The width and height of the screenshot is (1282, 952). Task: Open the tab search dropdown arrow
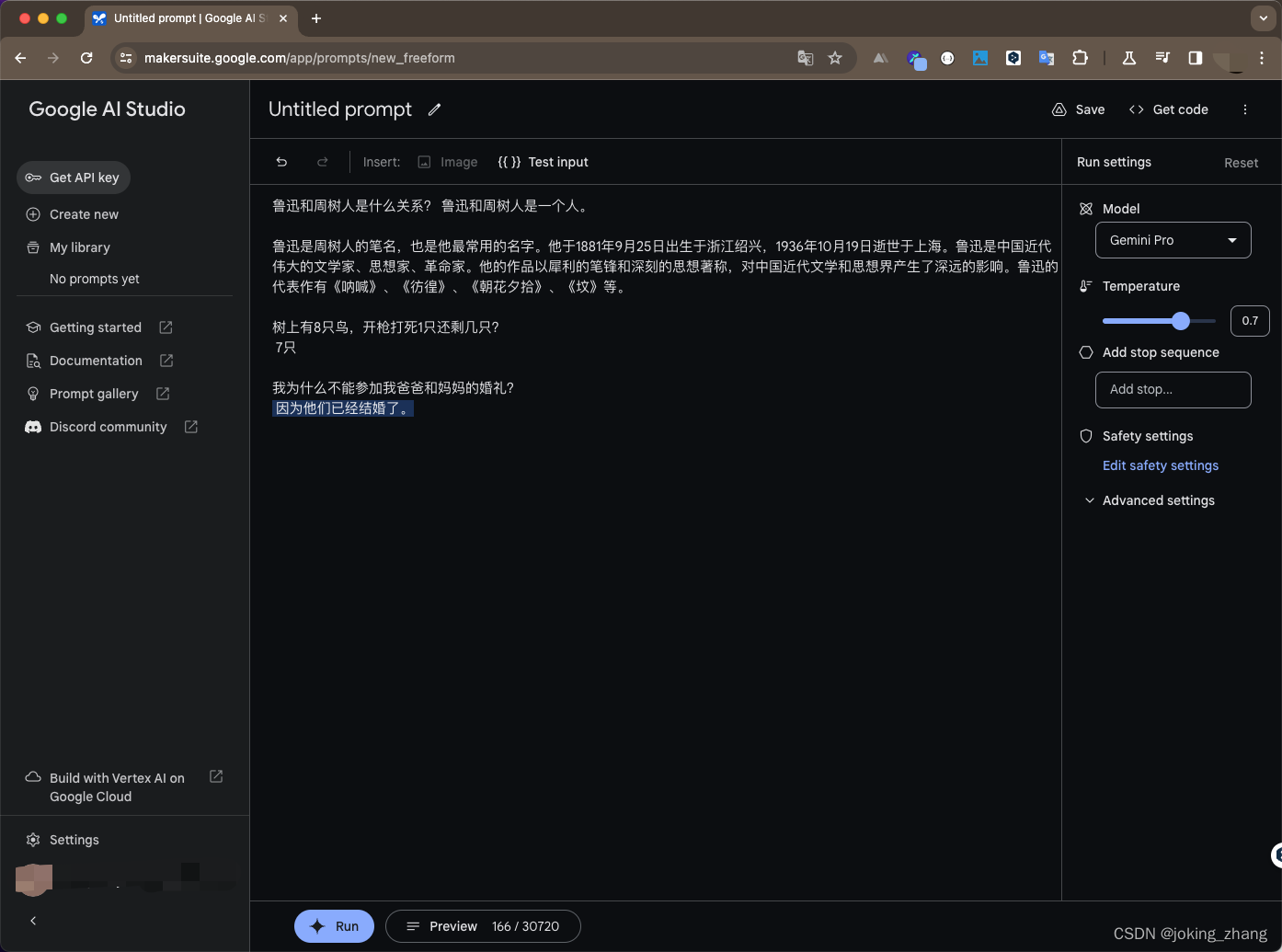[1264, 18]
